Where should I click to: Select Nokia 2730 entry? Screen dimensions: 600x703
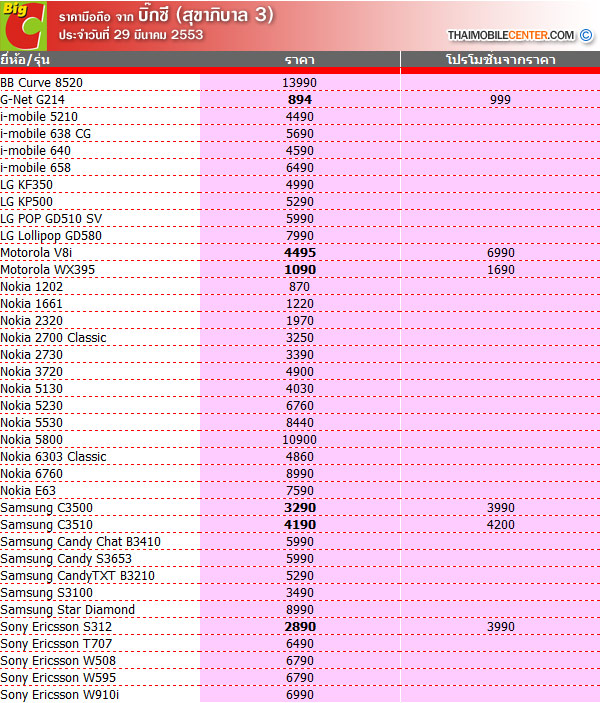[x=31, y=356]
